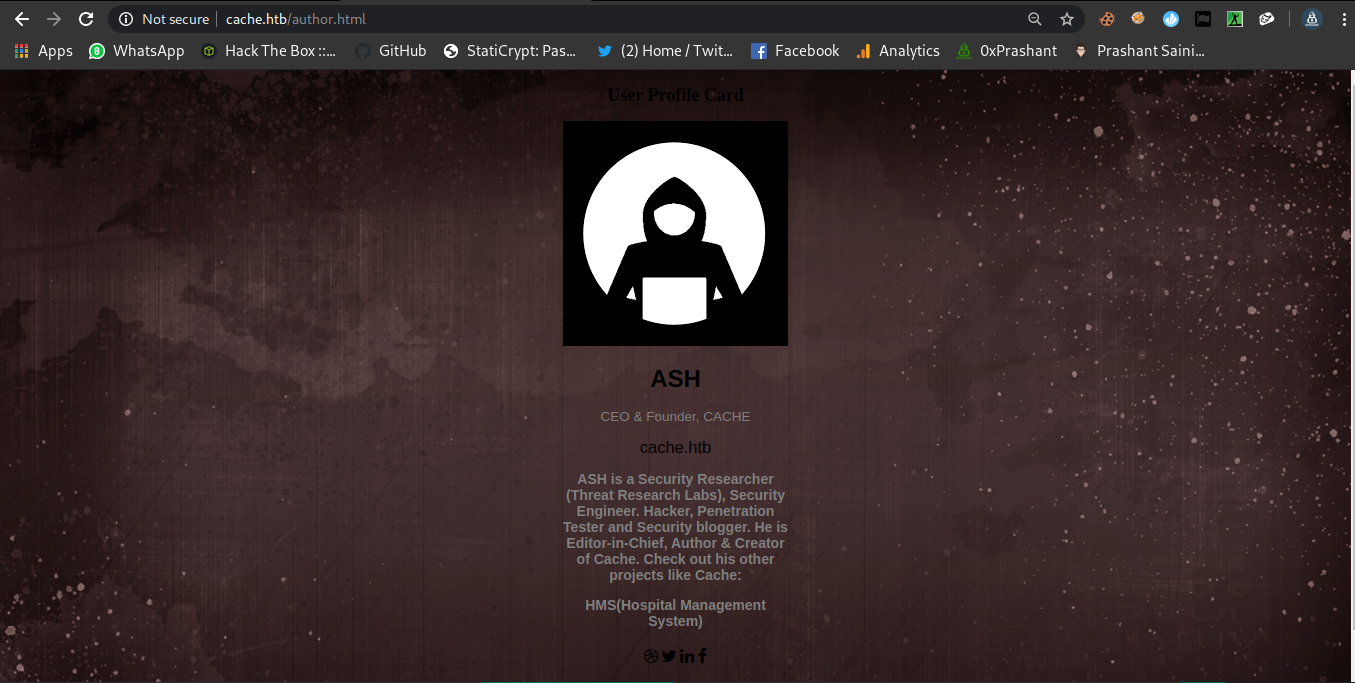Image resolution: width=1355 pixels, height=683 pixels.
Task: Click the Chrome Apps grid icon
Action: click(21, 50)
